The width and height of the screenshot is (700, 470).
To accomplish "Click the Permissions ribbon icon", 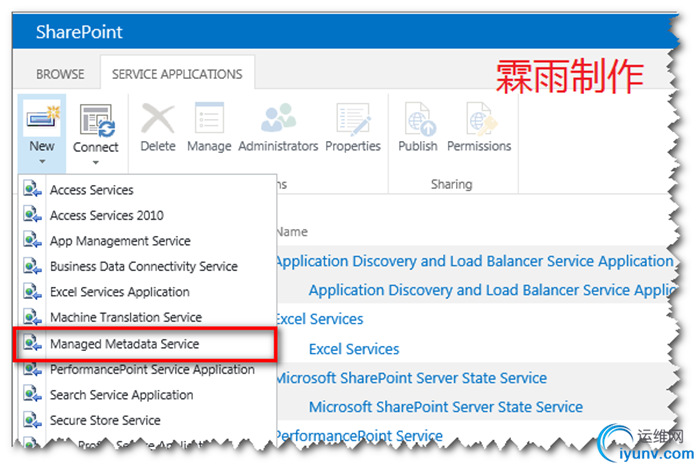I will (x=481, y=119).
